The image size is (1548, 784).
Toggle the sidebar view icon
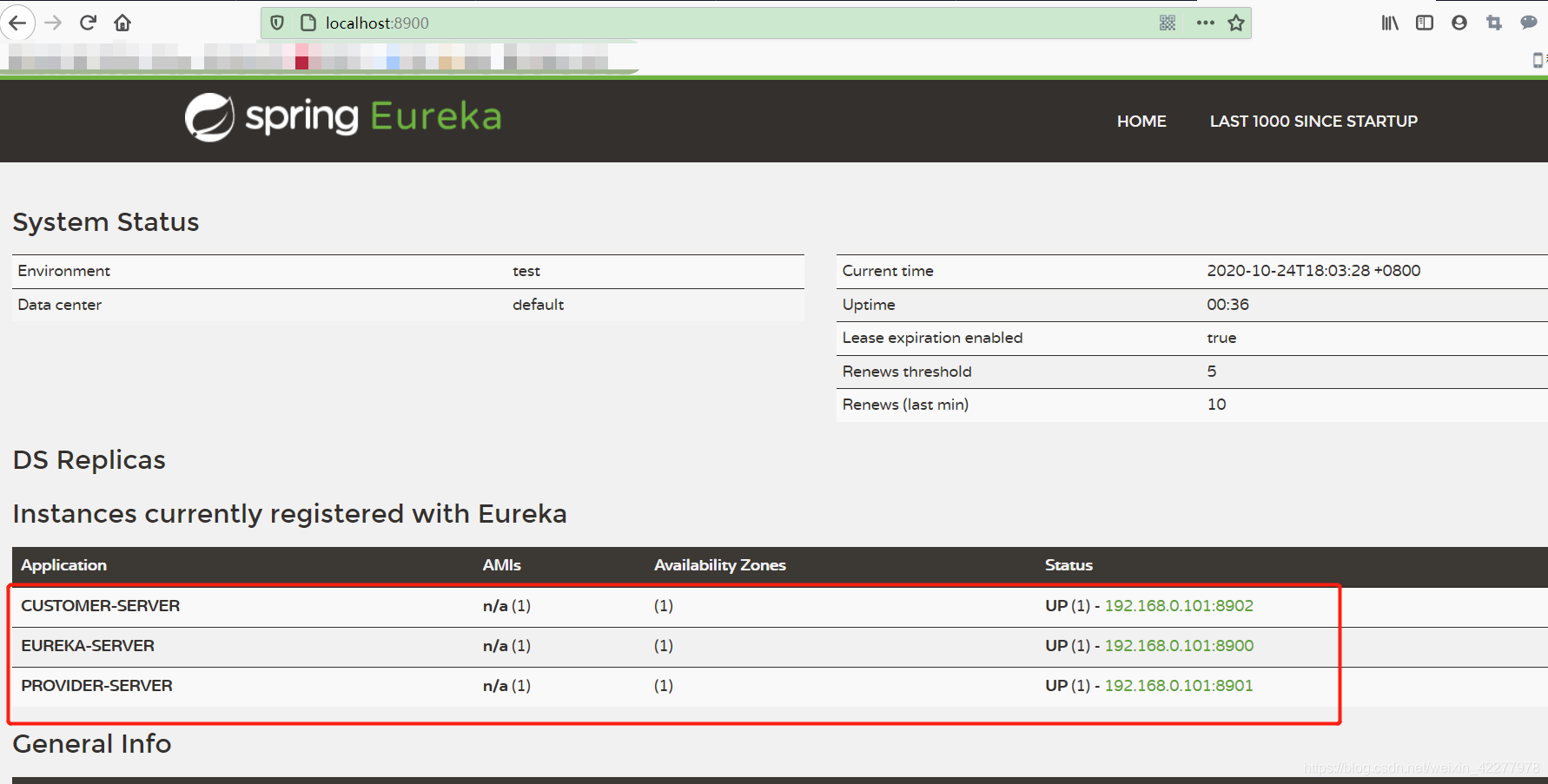(1425, 23)
